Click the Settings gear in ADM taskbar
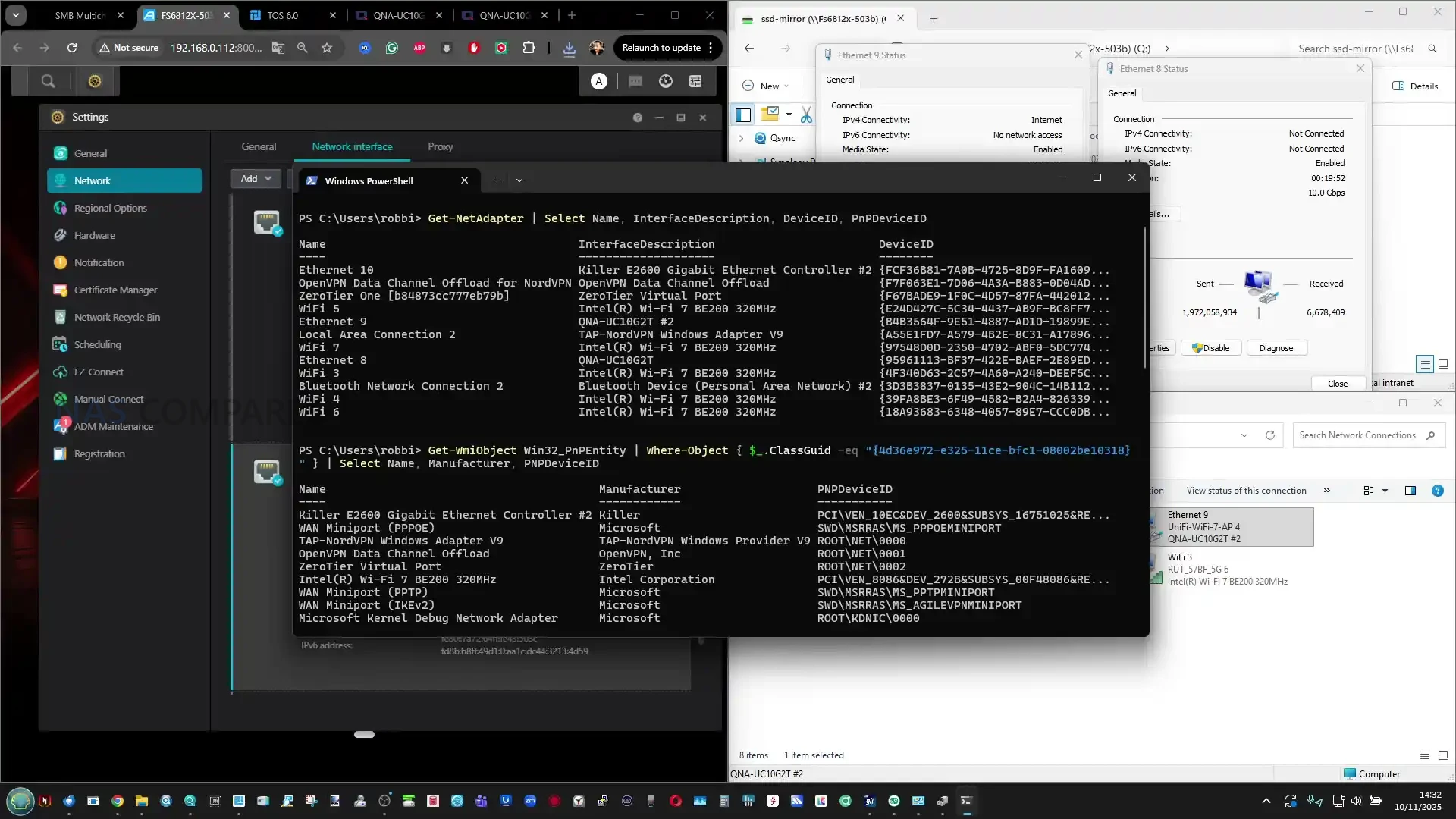Image resolution: width=1456 pixels, height=819 pixels. coord(95,81)
